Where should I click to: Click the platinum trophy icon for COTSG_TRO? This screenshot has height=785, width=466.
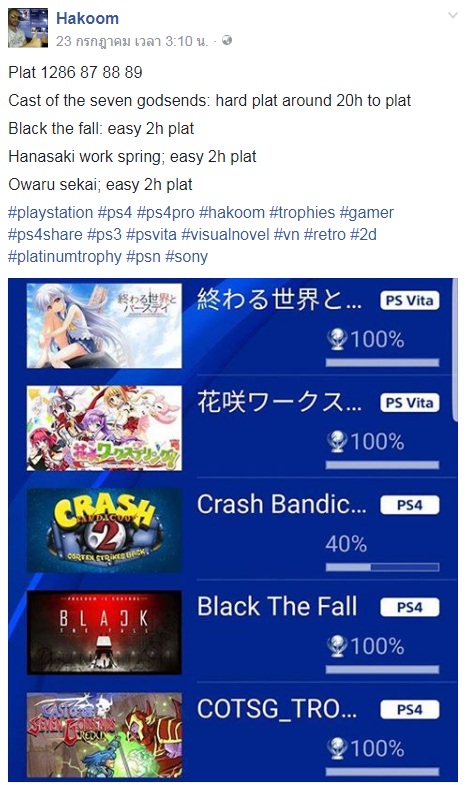[337, 748]
